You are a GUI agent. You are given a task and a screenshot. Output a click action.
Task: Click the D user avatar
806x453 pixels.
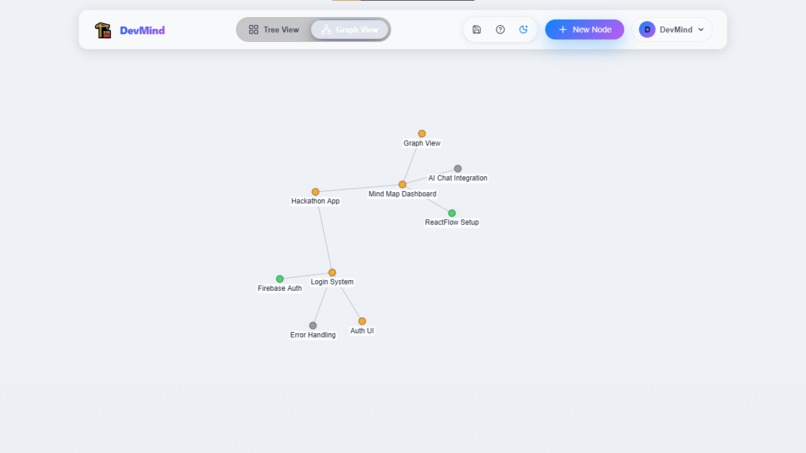(x=647, y=30)
